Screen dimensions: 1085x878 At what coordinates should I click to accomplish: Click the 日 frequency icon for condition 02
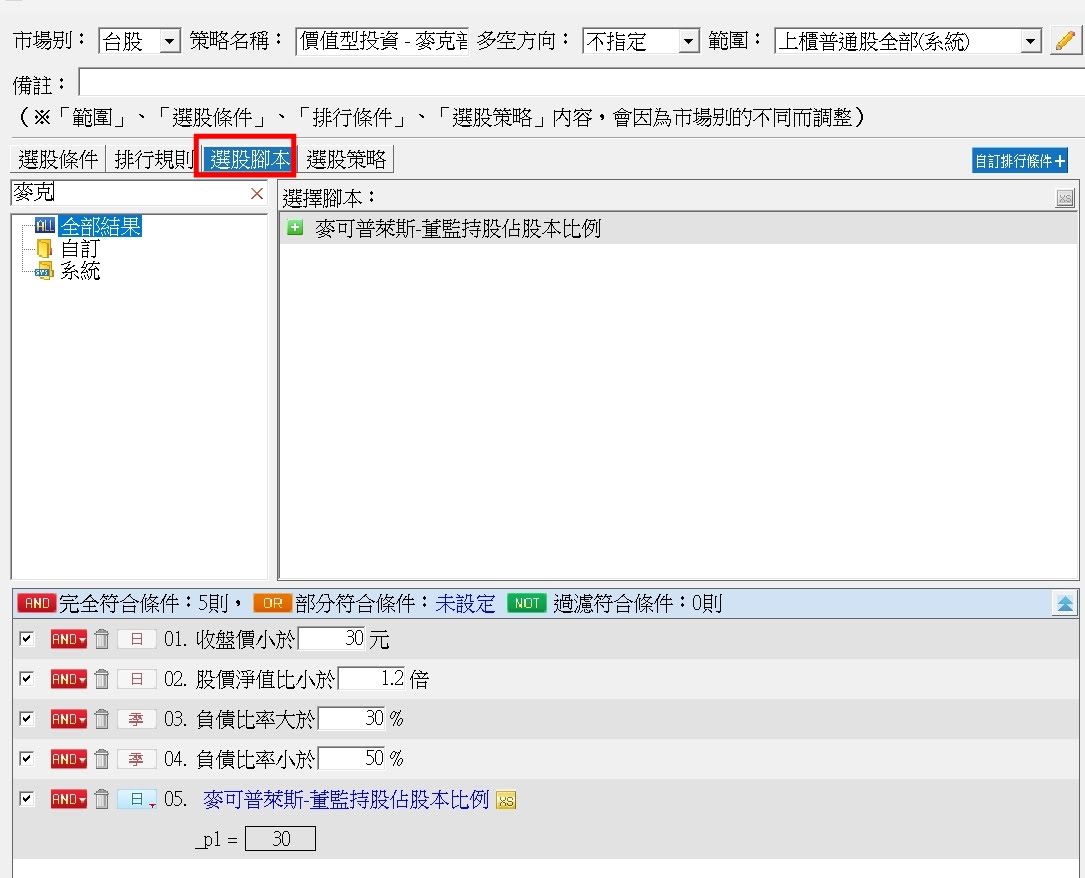click(x=136, y=680)
